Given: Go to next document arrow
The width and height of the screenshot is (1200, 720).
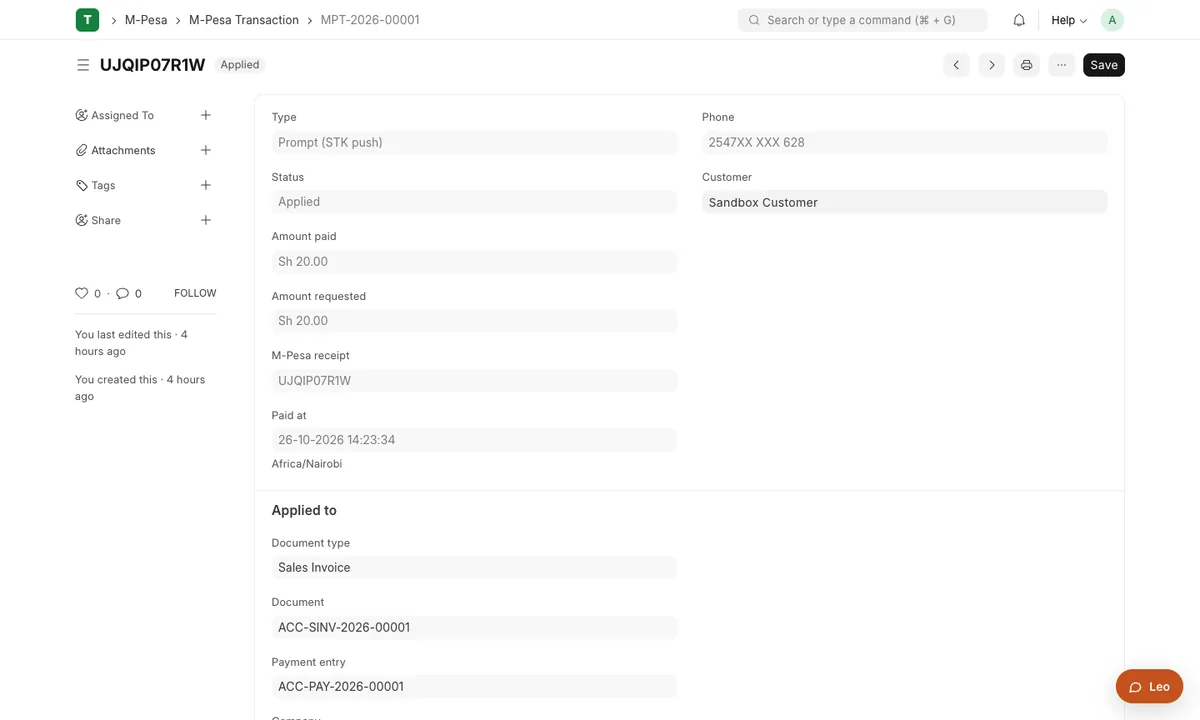Looking at the screenshot, I should (991, 65).
